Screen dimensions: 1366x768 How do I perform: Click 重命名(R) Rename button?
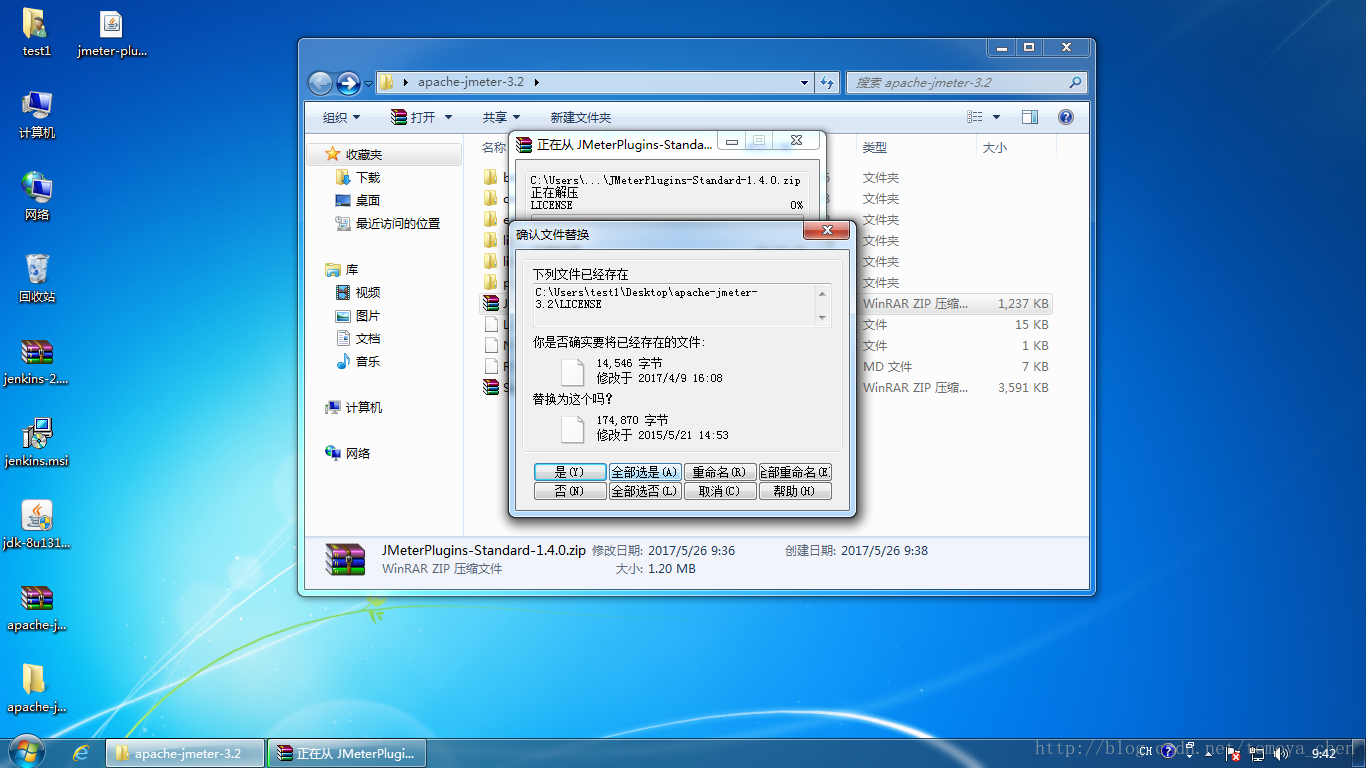tap(720, 472)
